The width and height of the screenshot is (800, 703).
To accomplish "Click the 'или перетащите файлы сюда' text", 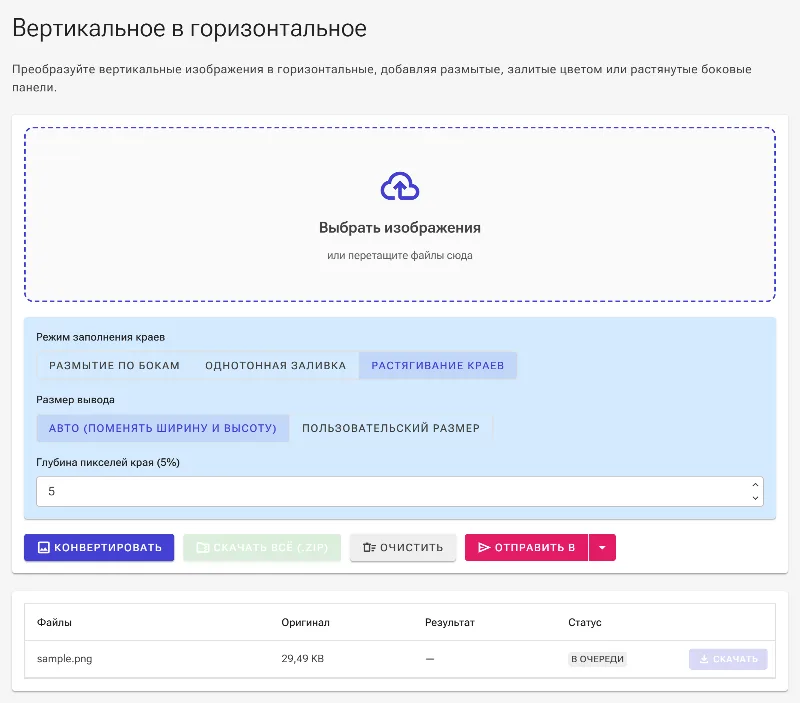I will pyautogui.click(x=400, y=255).
